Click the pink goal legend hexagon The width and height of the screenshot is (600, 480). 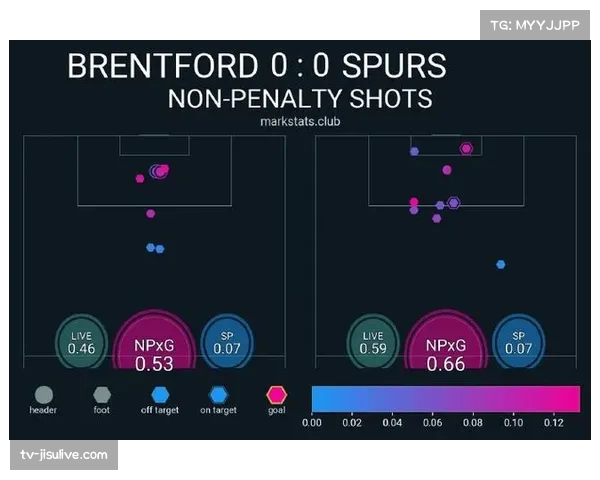(x=277, y=394)
